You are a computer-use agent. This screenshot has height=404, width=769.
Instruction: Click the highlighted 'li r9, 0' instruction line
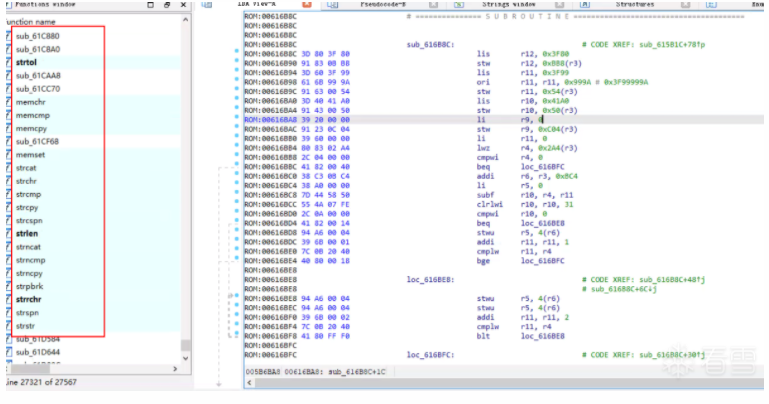tap(504, 120)
